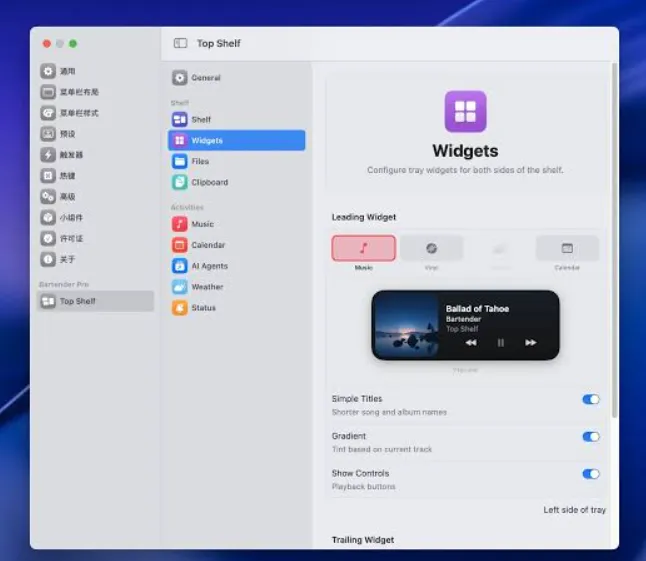This screenshot has height=561, width=646.
Task: Open the Files settings item
Action: click(x=236, y=161)
